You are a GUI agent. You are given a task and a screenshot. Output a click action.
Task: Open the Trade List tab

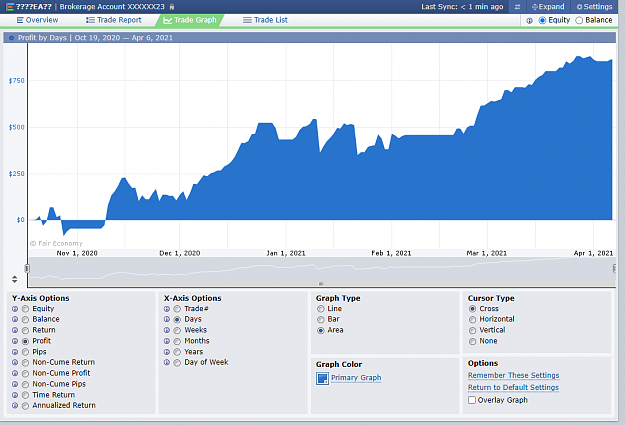point(265,20)
